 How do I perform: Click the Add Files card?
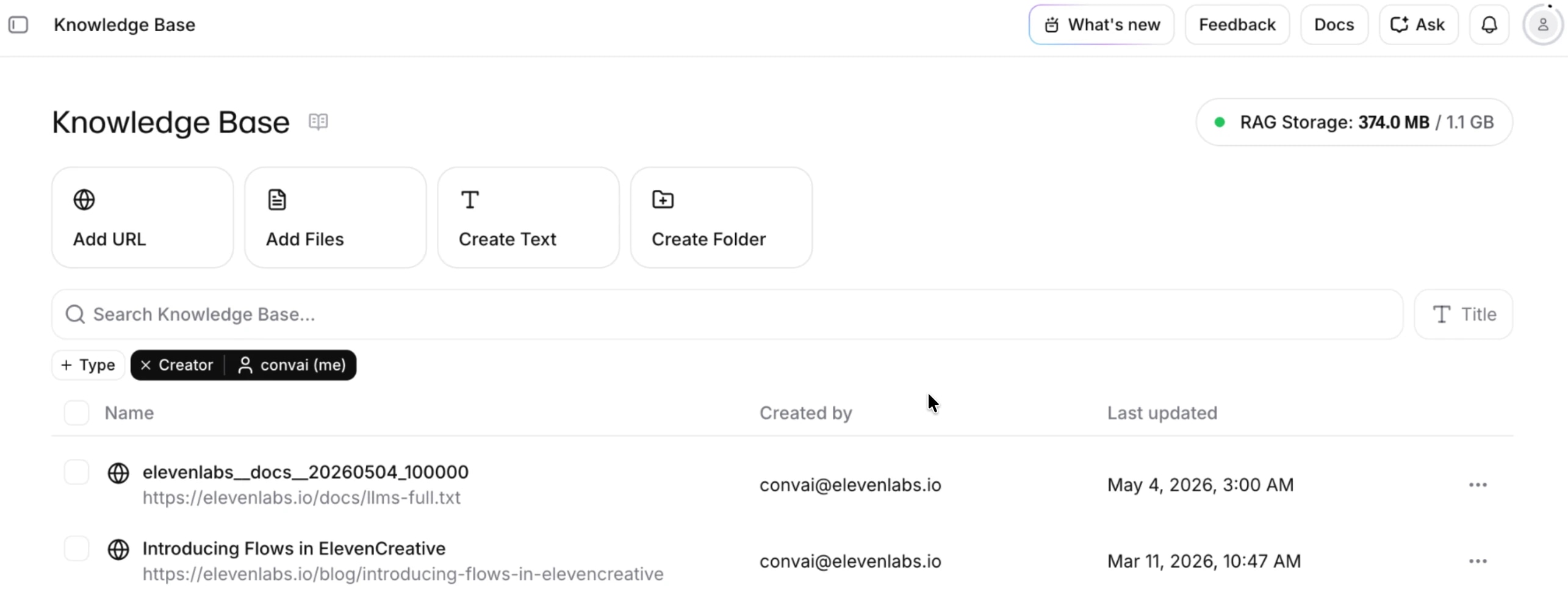pyautogui.click(x=335, y=217)
